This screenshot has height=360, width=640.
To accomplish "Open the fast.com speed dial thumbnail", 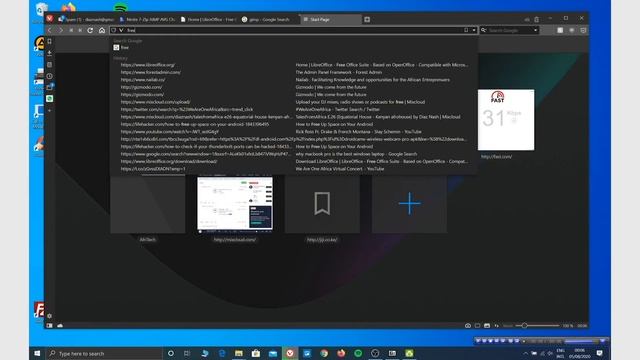I will coord(506,120).
